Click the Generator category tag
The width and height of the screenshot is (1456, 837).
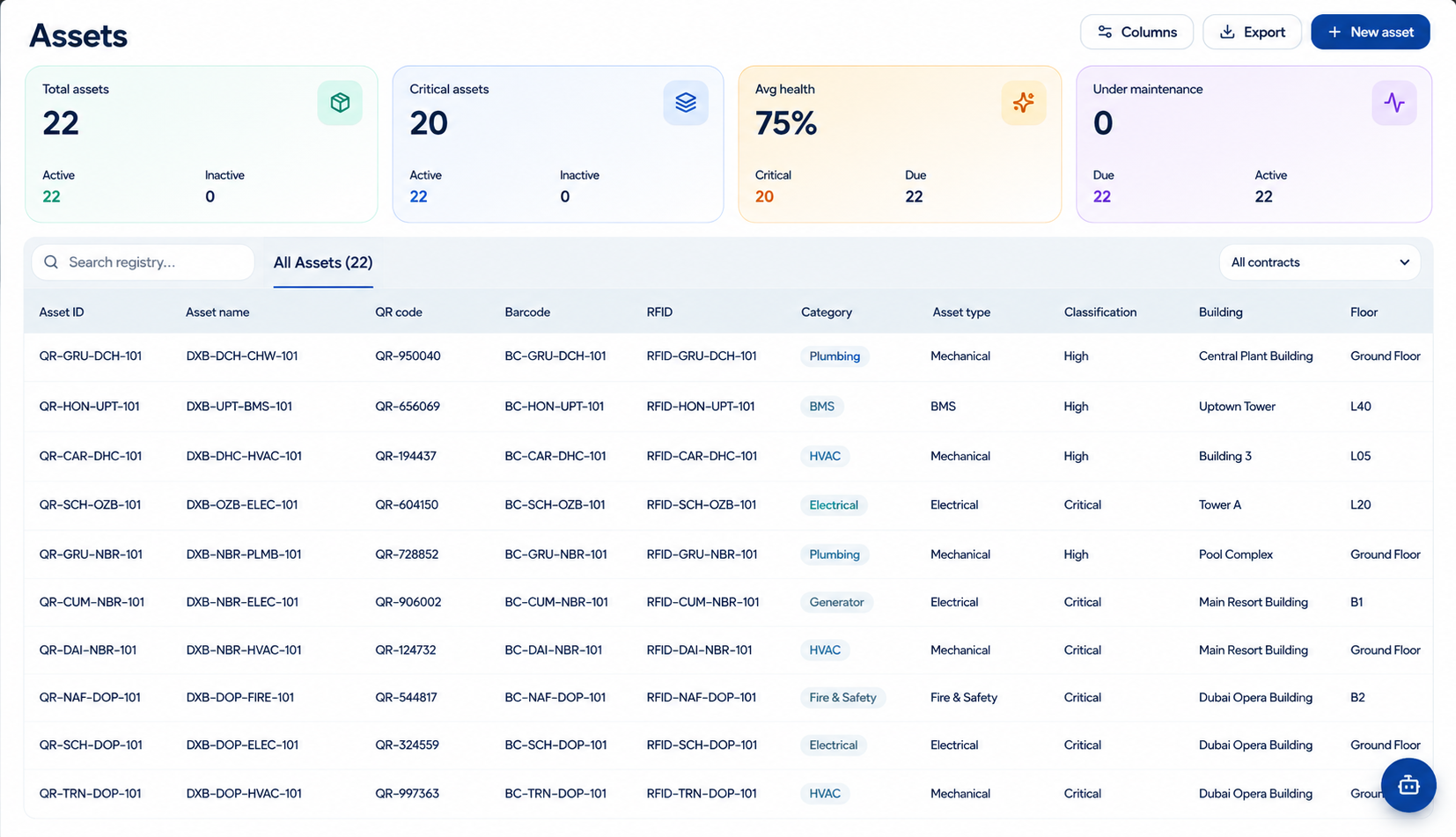[836, 603]
